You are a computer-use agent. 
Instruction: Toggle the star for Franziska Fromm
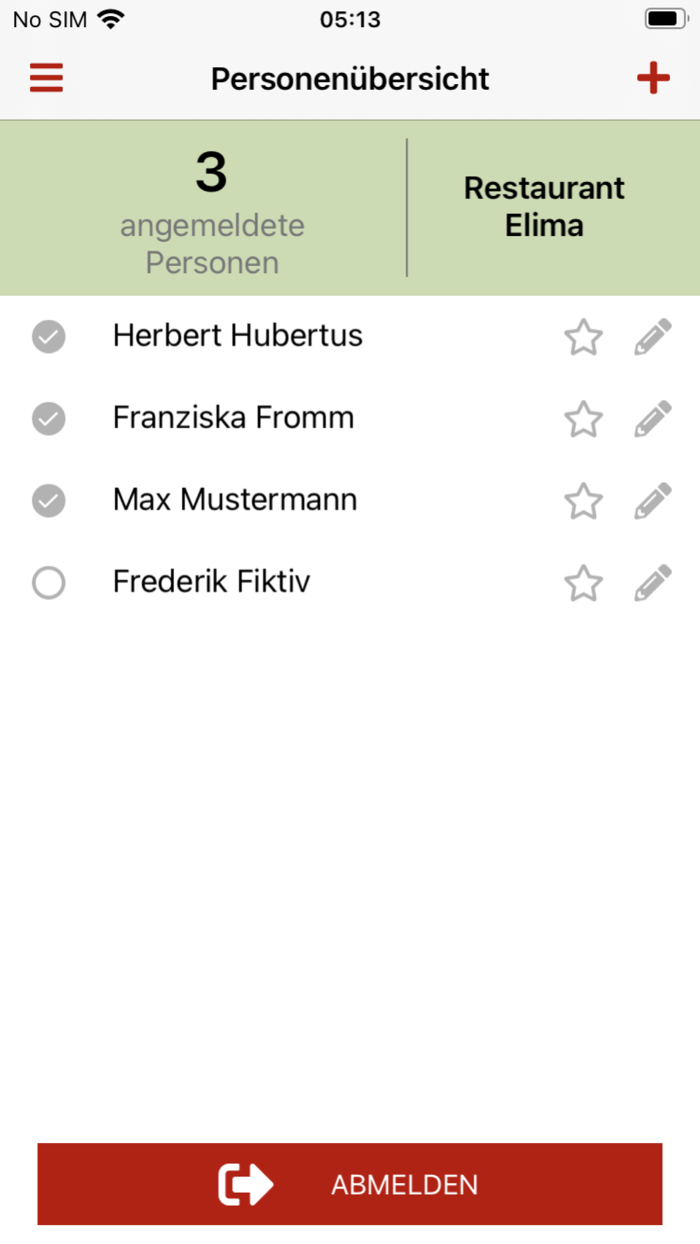click(x=583, y=419)
